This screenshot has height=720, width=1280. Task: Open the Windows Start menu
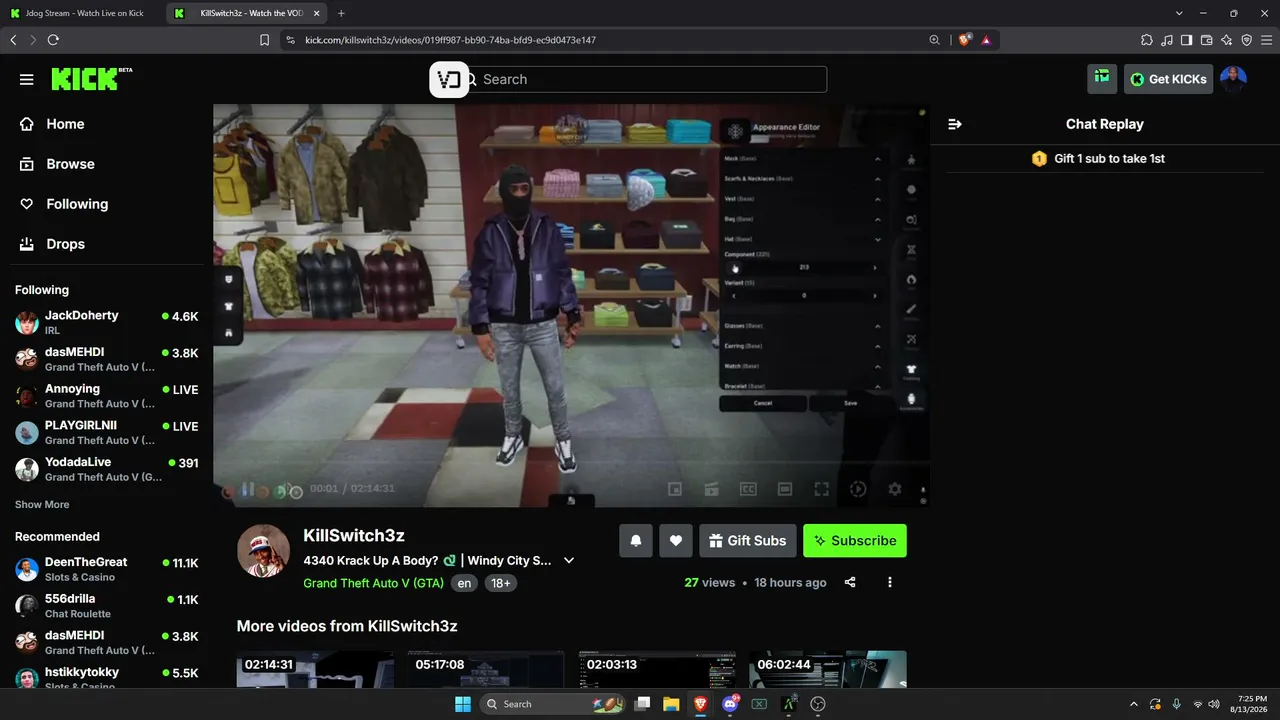point(463,704)
